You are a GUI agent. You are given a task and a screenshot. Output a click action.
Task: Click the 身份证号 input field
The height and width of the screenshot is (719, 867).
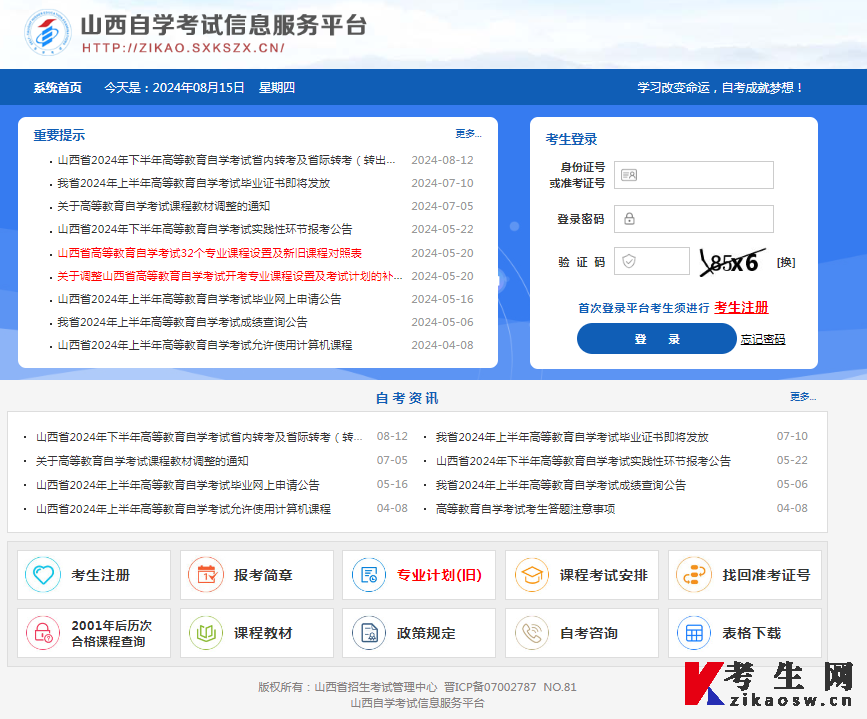pos(694,175)
